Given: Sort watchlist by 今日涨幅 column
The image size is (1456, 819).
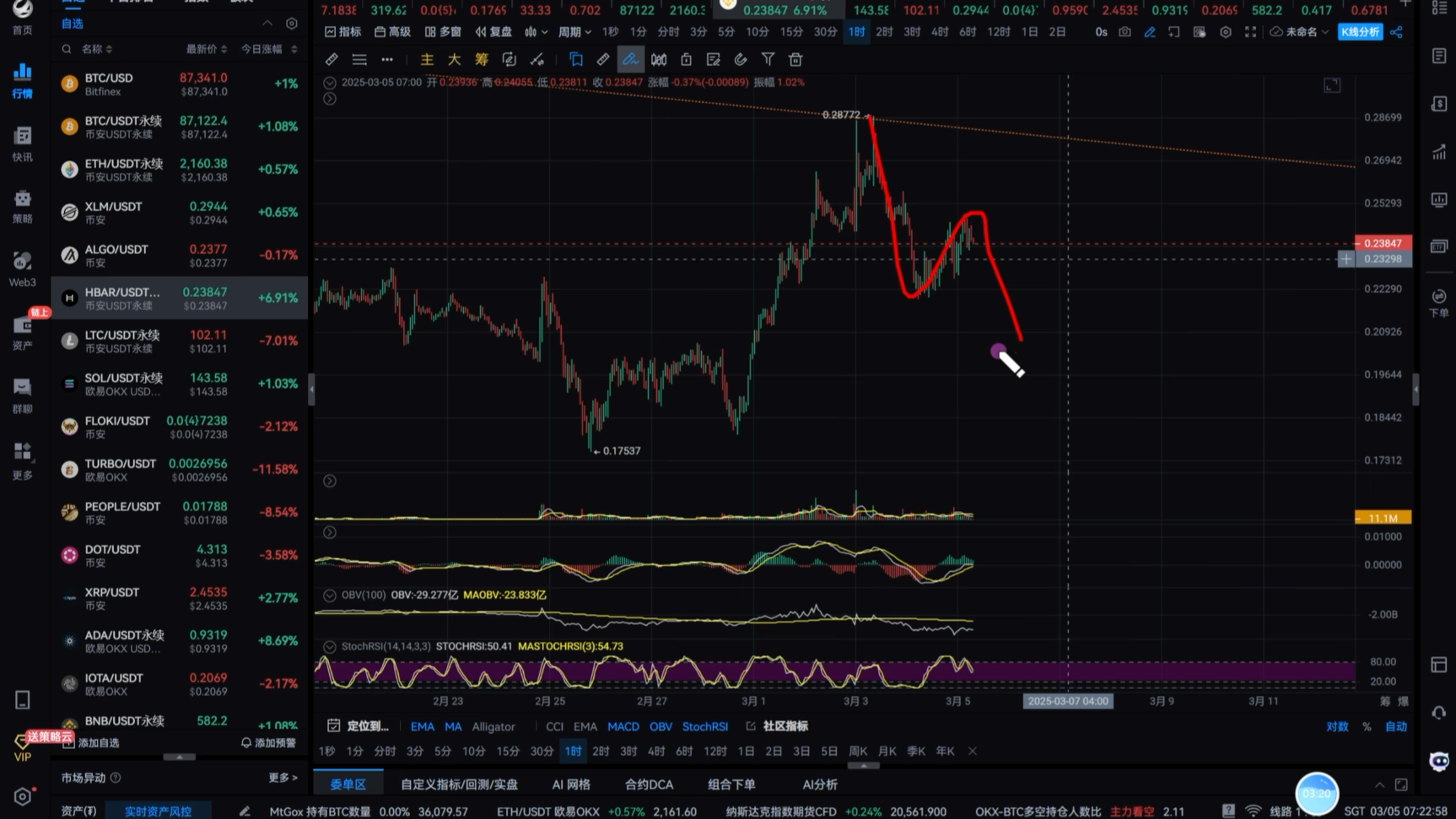Looking at the screenshot, I should [x=269, y=49].
